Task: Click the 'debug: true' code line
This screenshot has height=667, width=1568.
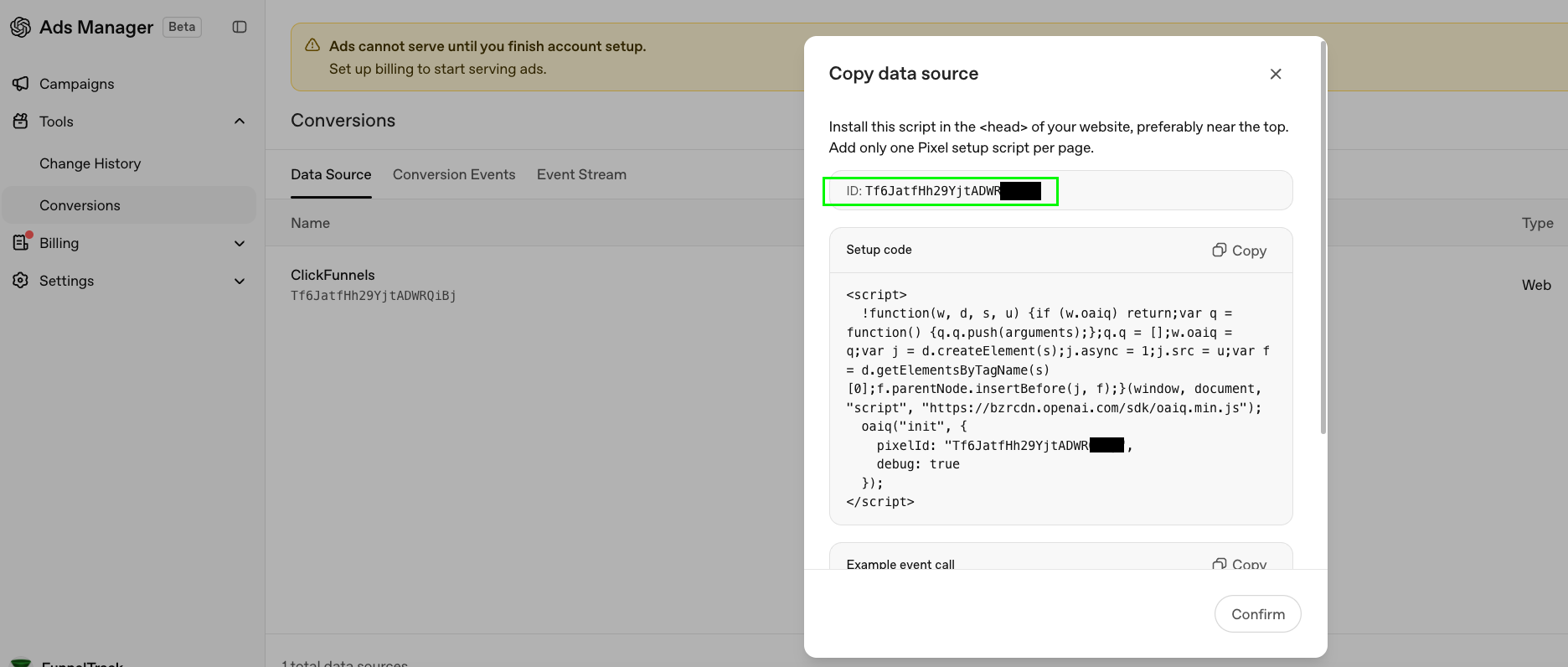Action: pos(918,464)
